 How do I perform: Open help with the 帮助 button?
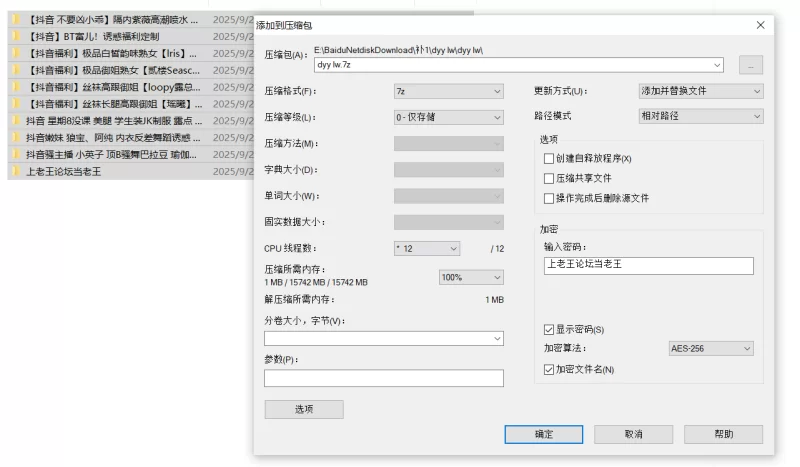click(x=723, y=434)
